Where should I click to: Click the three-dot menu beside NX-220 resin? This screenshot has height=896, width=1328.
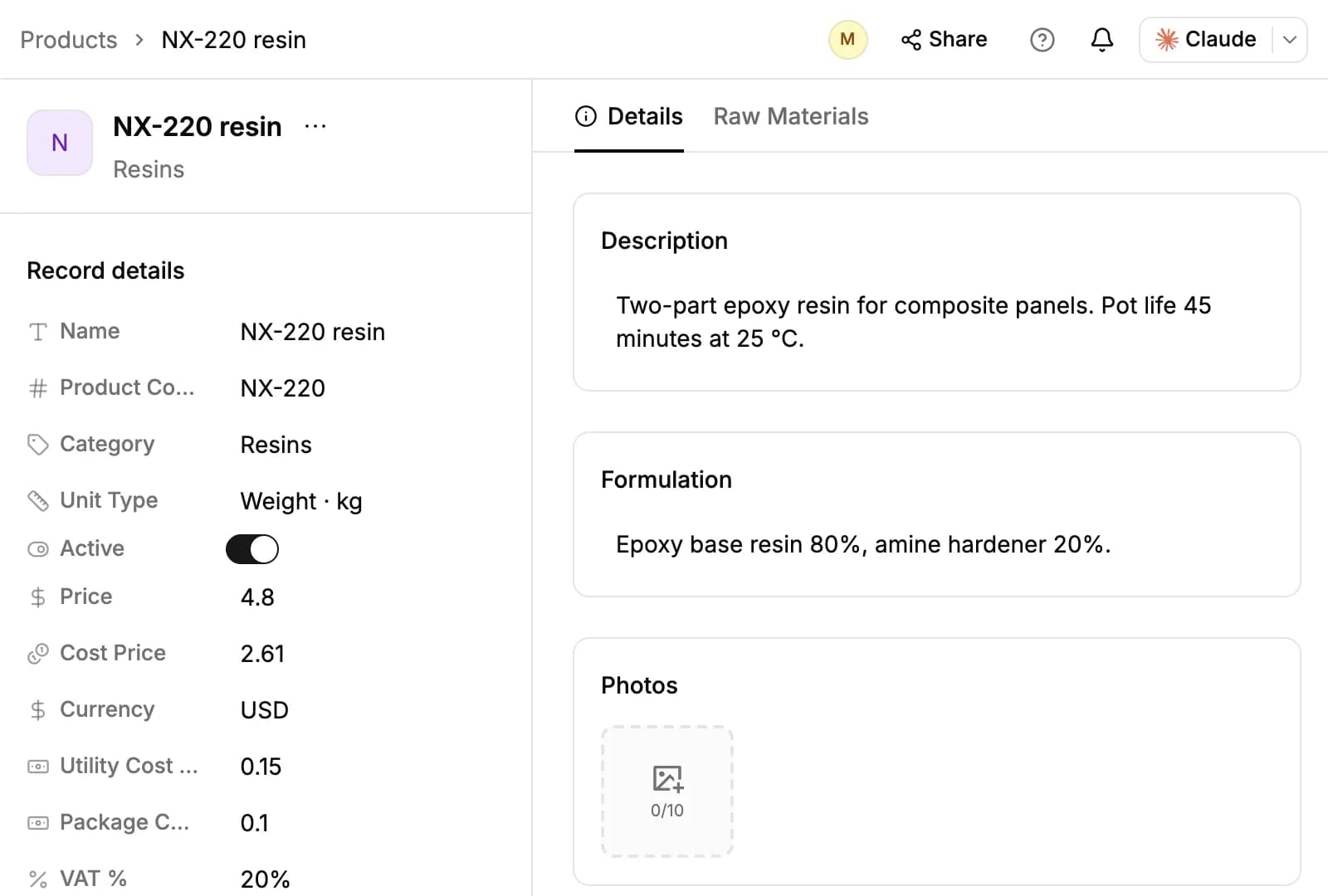[x=315, y=126]
